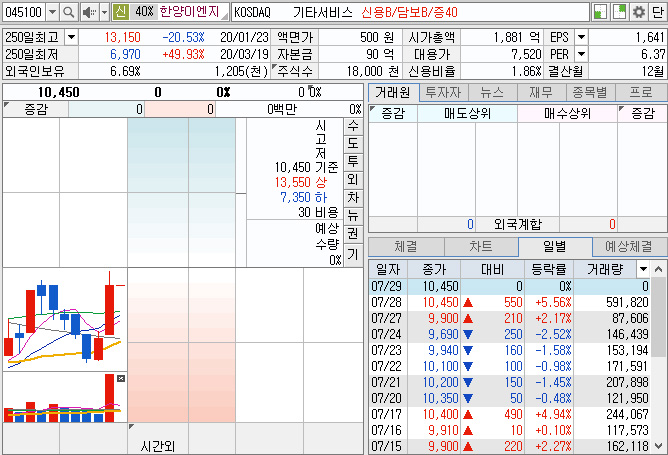Switch to the 종목별 tab
Screen dimensions: 668x455
(590, 92)
